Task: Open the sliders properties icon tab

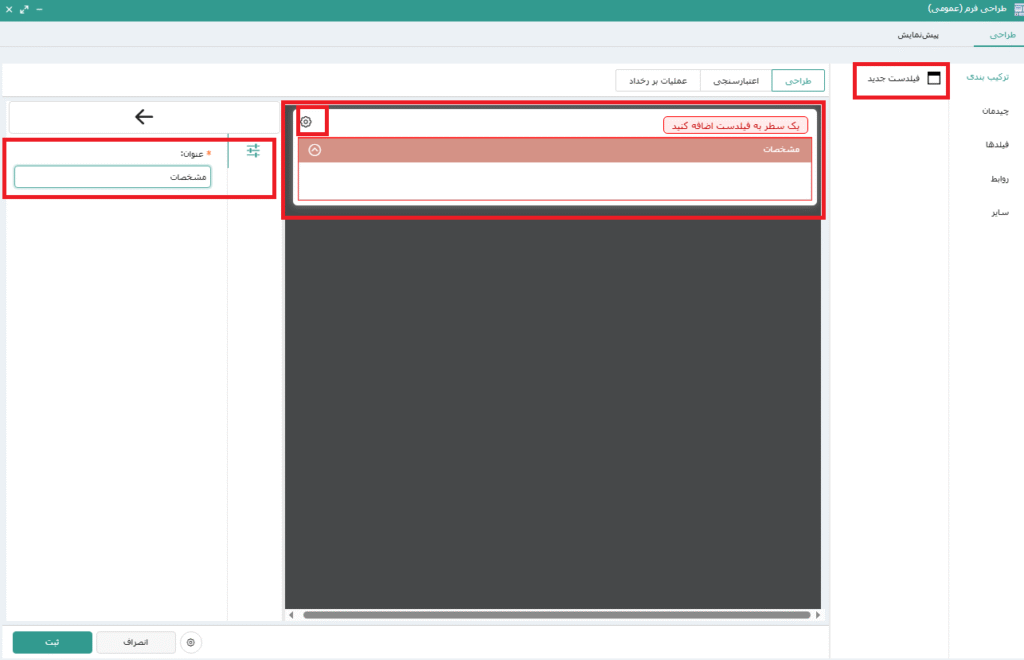Action: [253, 150]
